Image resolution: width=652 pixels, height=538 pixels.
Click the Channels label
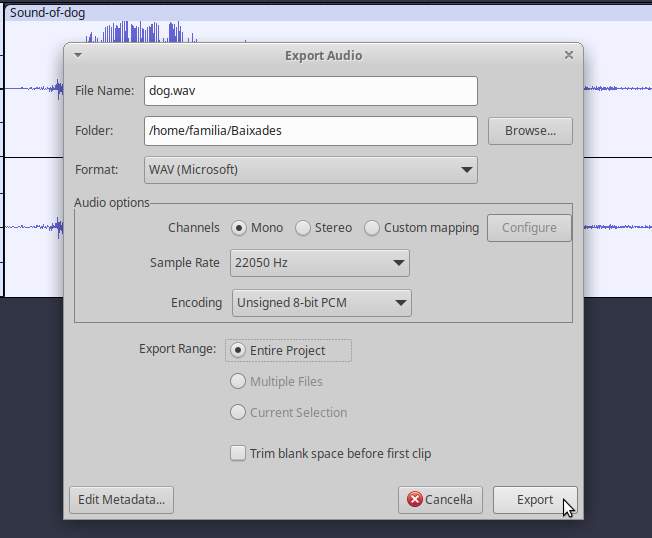(194, 228)
